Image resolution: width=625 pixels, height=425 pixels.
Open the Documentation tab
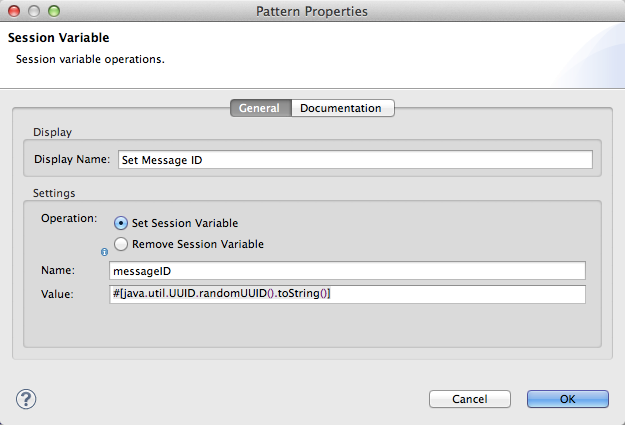tap(341, 108)
